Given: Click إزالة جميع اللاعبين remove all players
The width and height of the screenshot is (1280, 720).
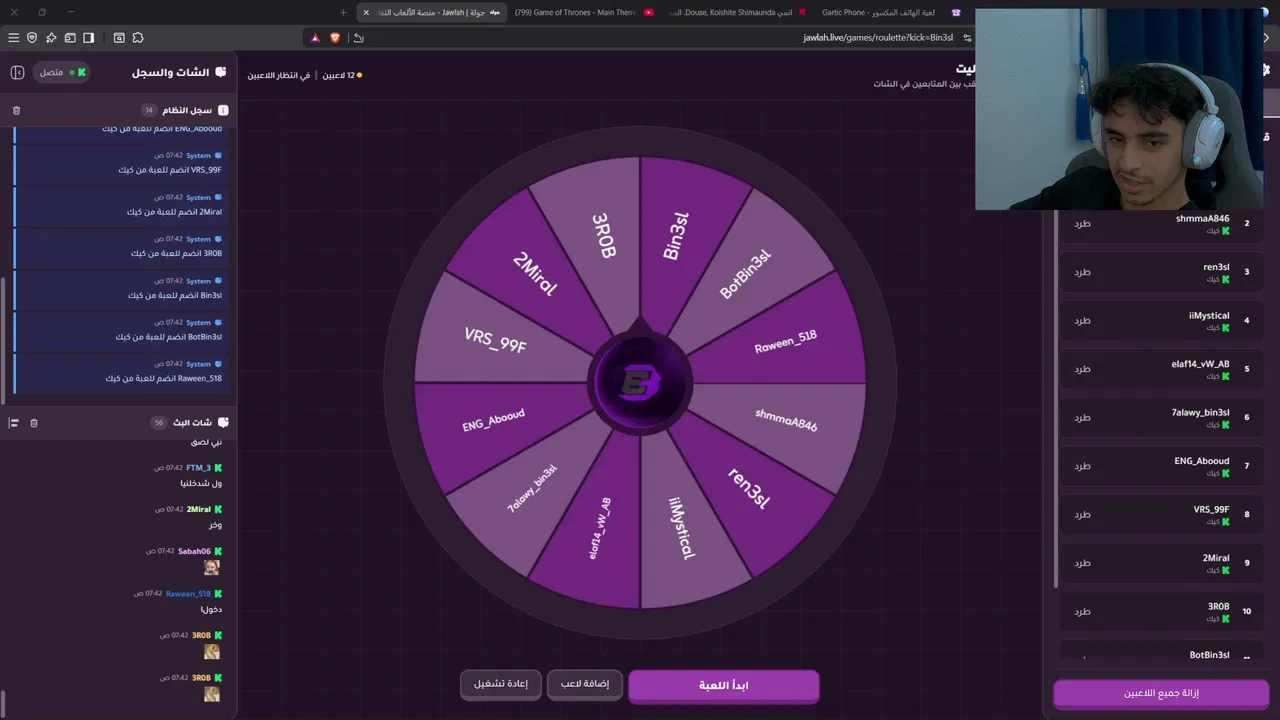Looking at the screenshot, I should (1161, 693).
